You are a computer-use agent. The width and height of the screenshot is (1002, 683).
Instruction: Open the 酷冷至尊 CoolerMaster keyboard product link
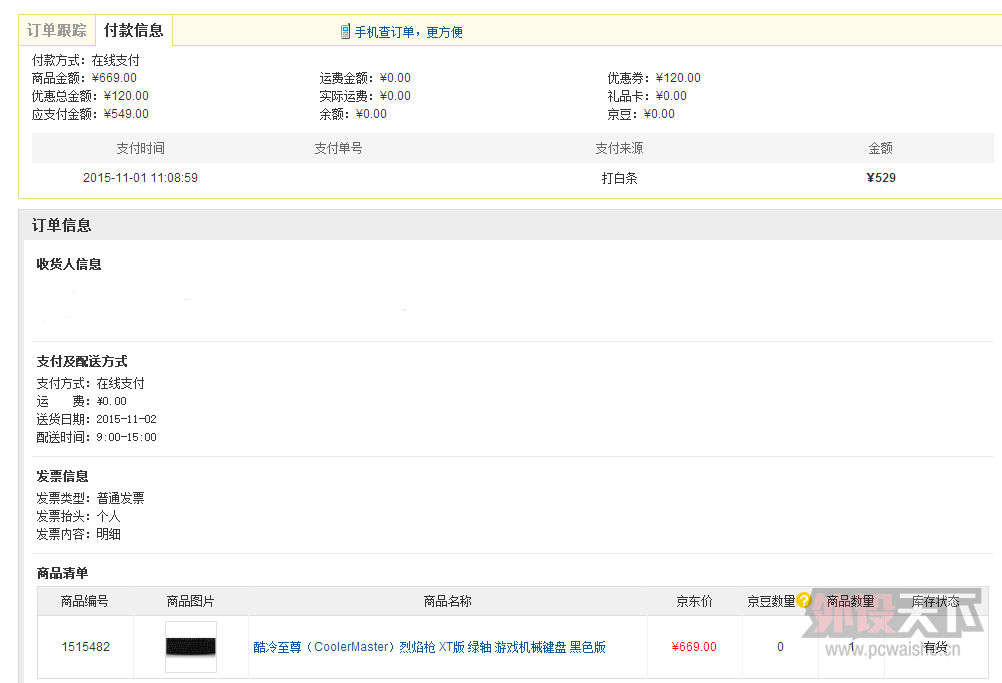(x=429, y=647)
